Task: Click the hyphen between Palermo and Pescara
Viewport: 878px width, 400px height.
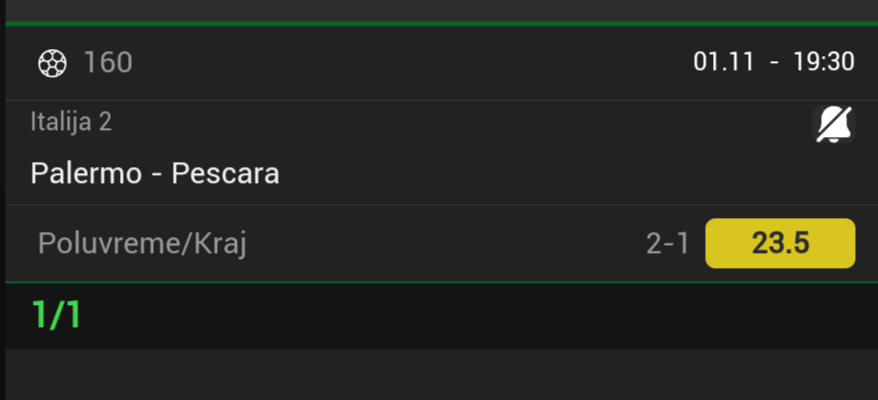Action: pyautogui.click(x=156, y=175)
